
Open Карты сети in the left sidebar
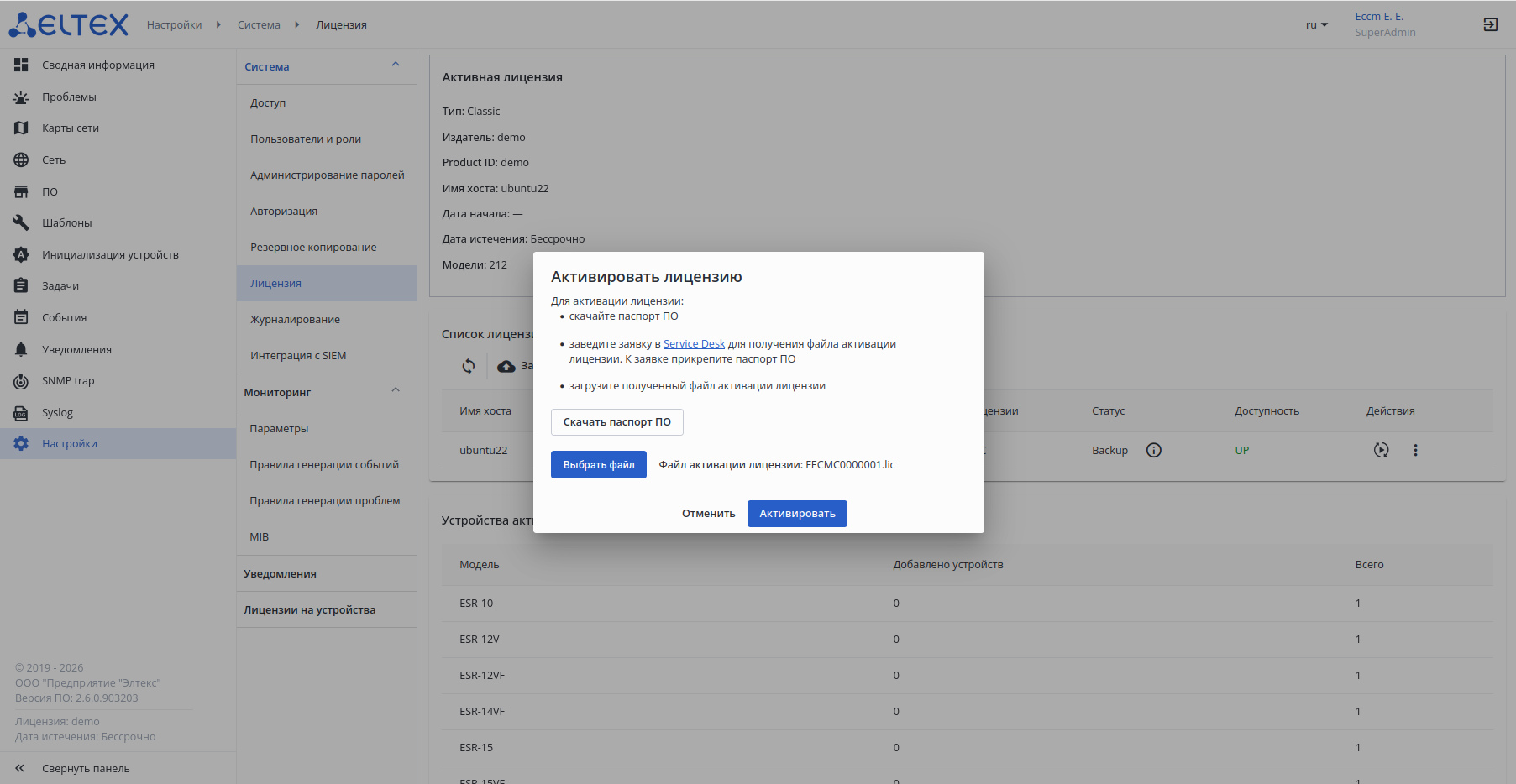click(71, 128)
